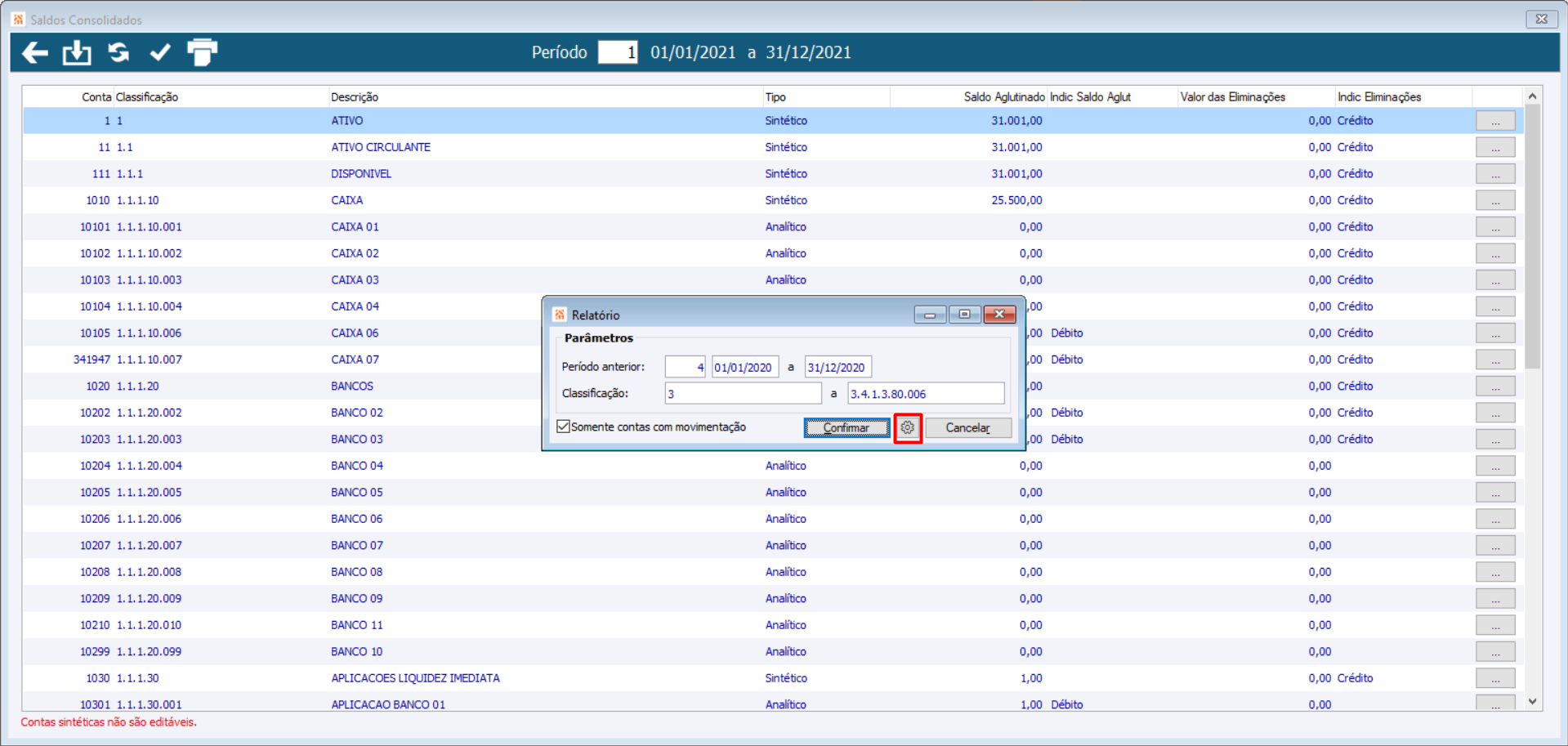Click Cancelar in the Relatório dialog
Image resolution: width=1568 pixels, height=746 pixels.
968,427
